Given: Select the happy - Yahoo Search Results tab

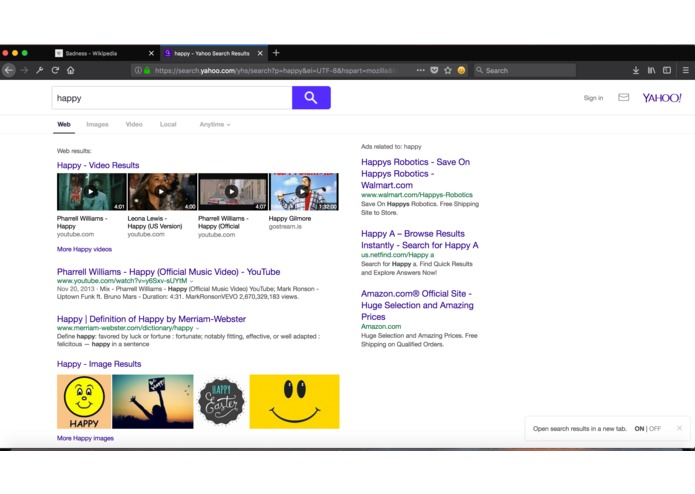Looking at the screenshot, I should pos(214,53).
